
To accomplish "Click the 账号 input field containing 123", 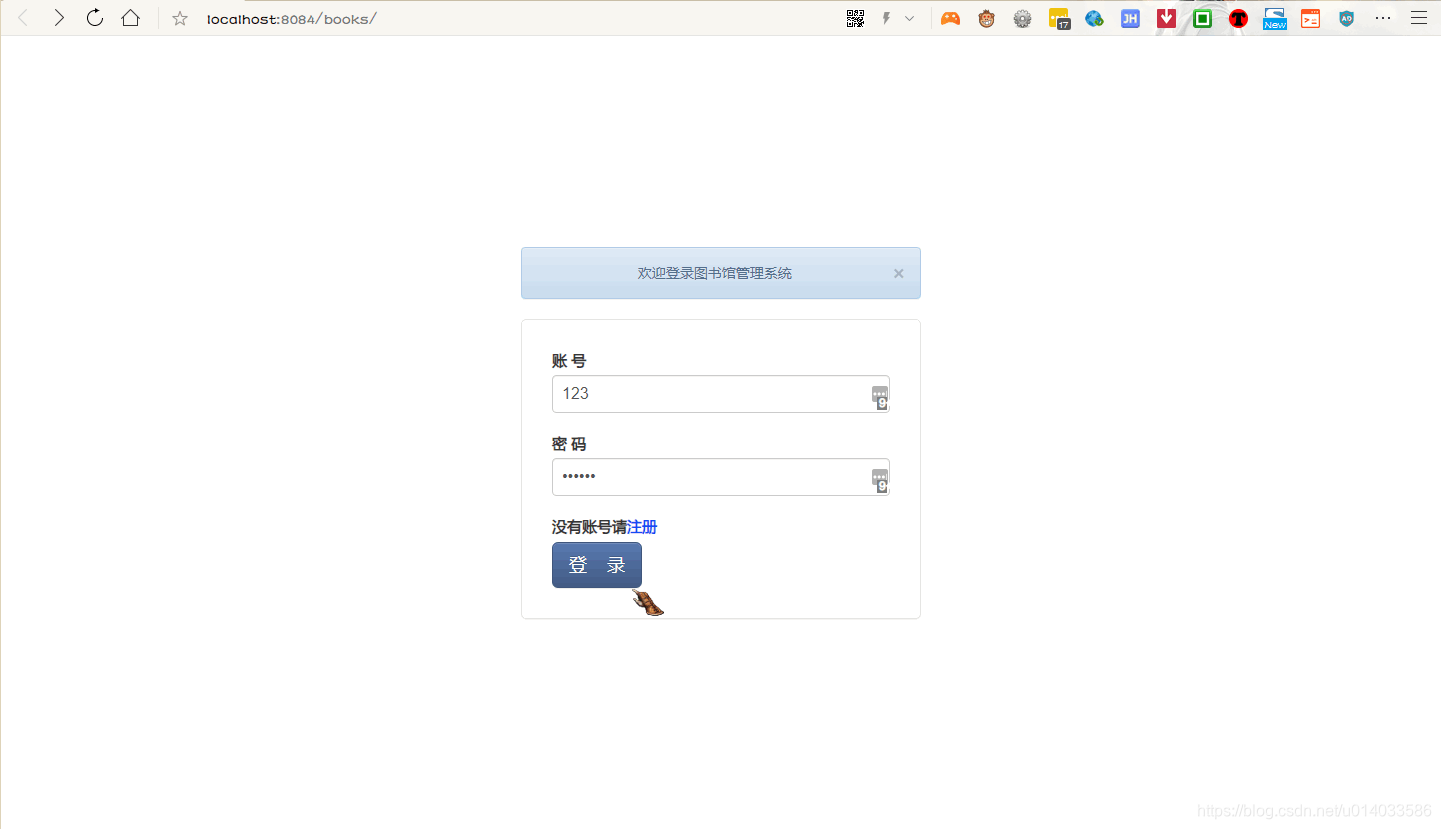I will (720, 394).
